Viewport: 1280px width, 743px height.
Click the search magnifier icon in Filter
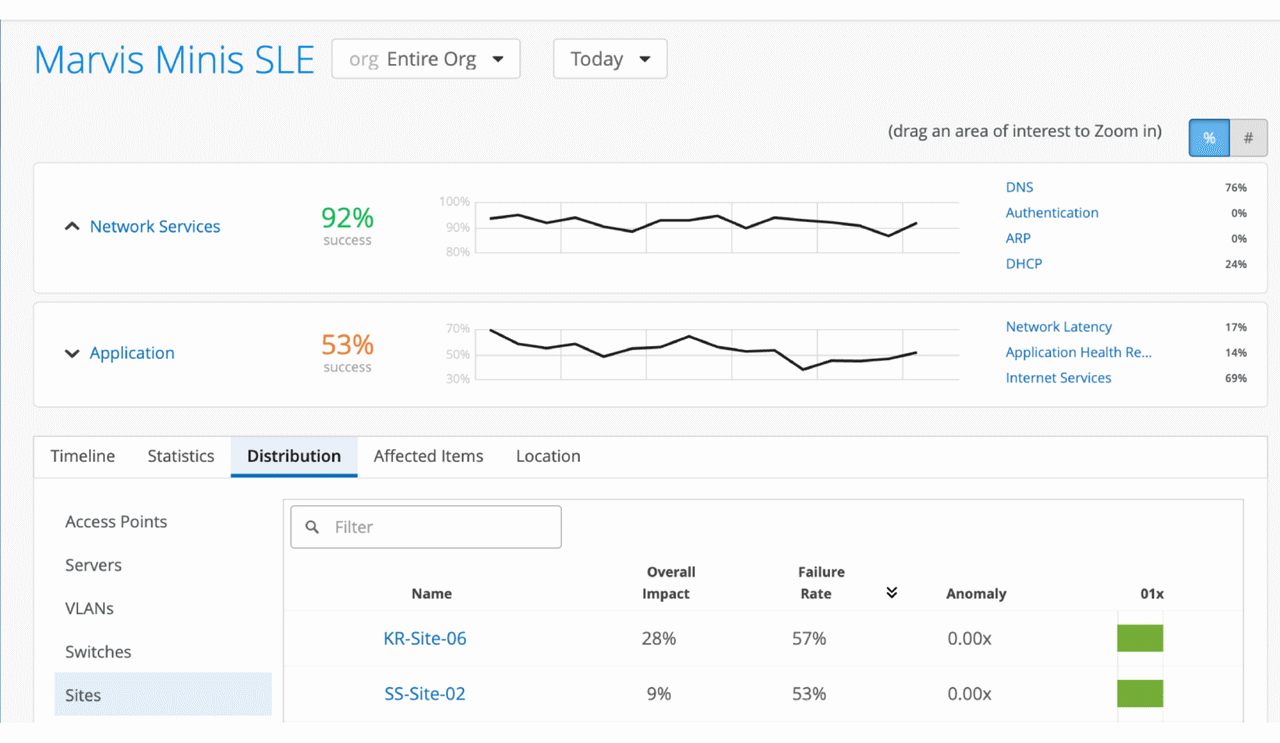[x=313, y=527]
